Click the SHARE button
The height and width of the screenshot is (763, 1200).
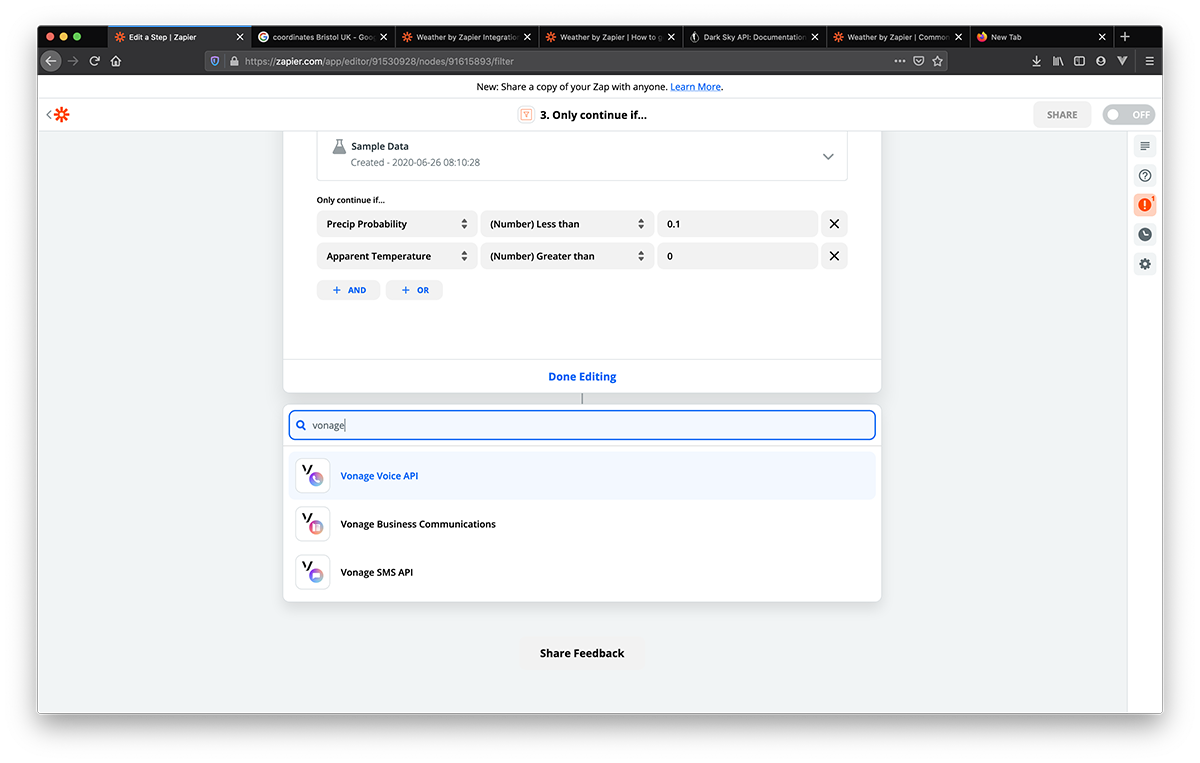(x=1062, y=115)
